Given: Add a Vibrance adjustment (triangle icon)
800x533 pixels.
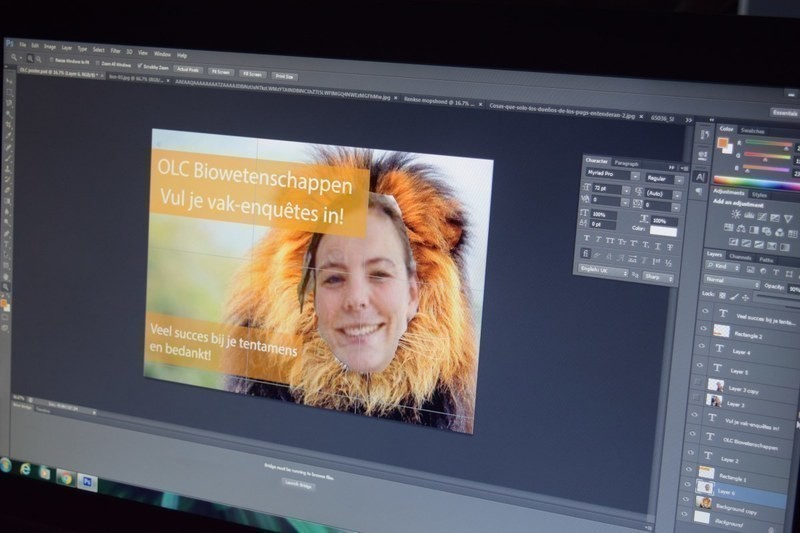Looking at the screenshot, I should (x=788, y=219).
